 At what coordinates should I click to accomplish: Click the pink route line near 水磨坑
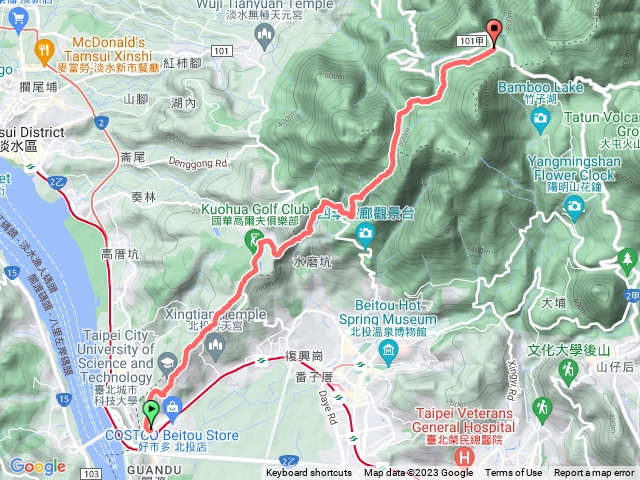[x=289, y=244]
